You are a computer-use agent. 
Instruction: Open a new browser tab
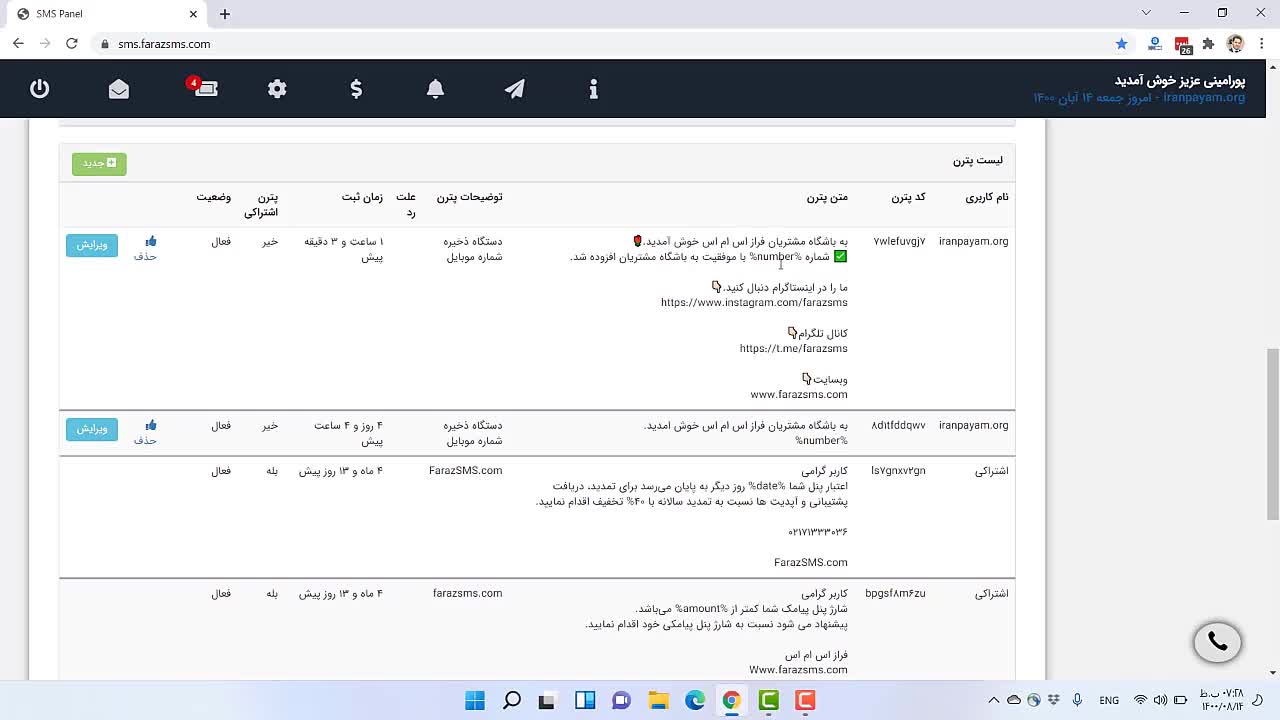[225, 14]
